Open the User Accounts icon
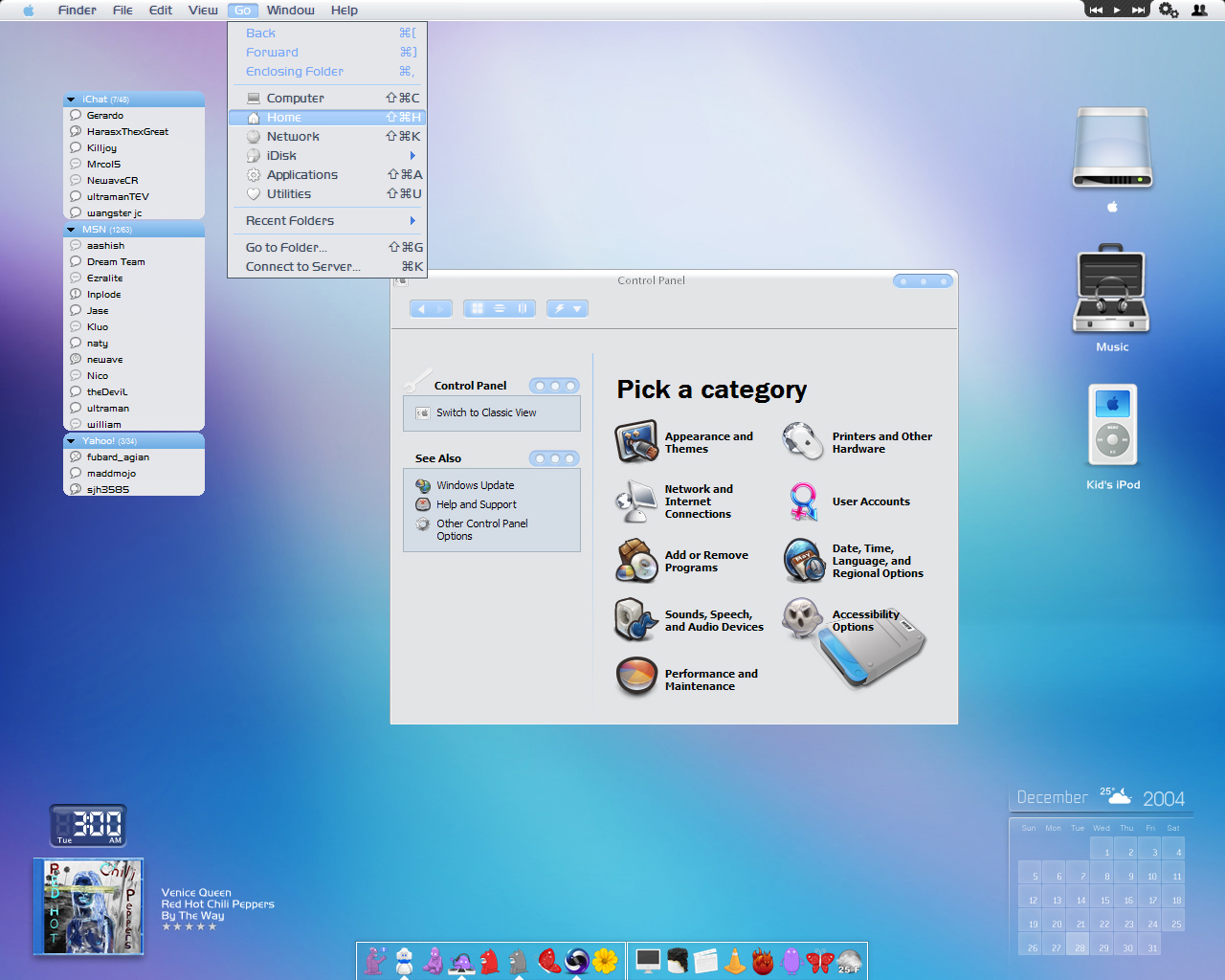The width and height of the screenshot is (1225, 980). [803, 501]
